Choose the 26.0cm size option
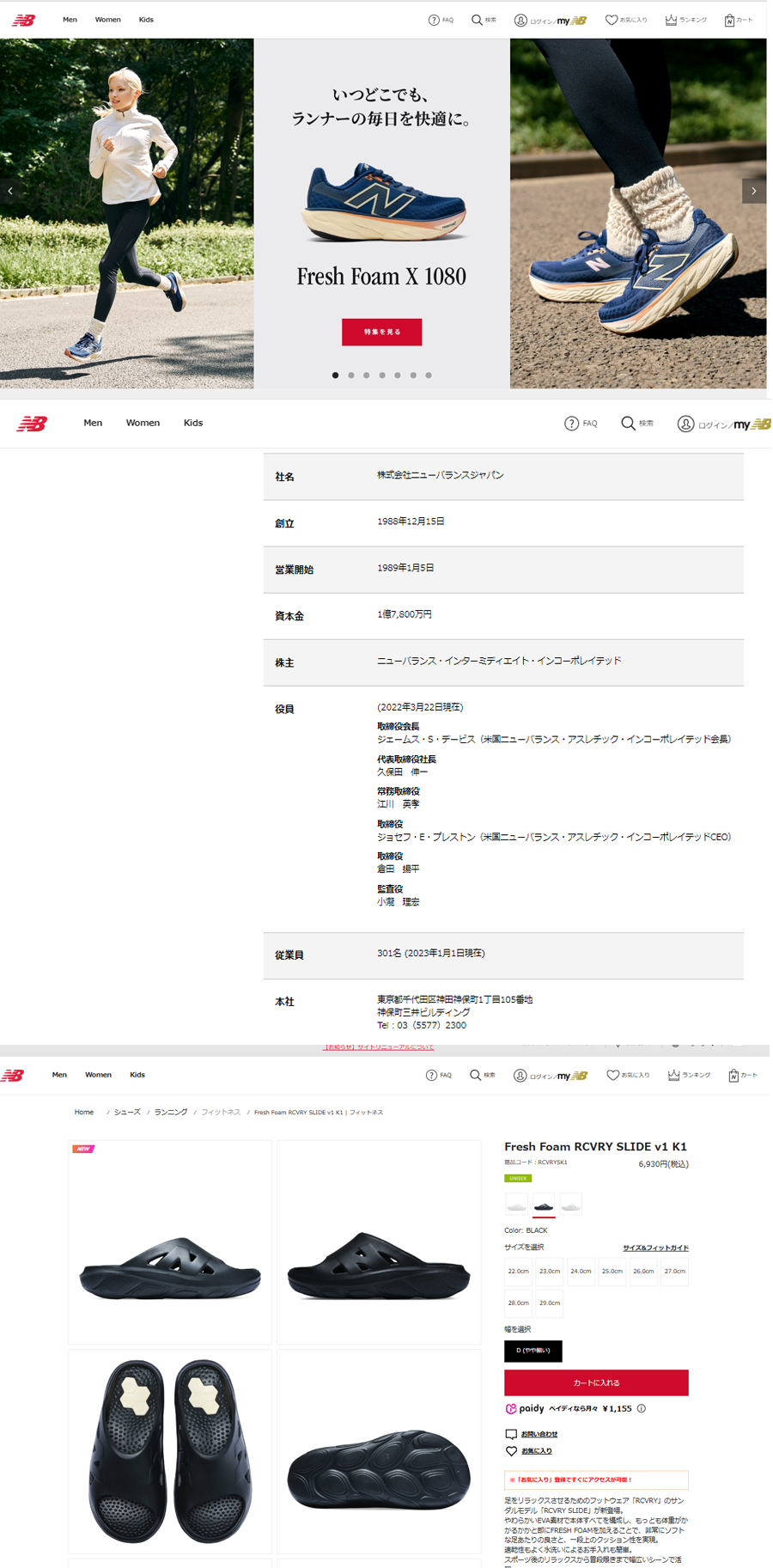Screen dimensions: 773x1568 (643, 1272)
